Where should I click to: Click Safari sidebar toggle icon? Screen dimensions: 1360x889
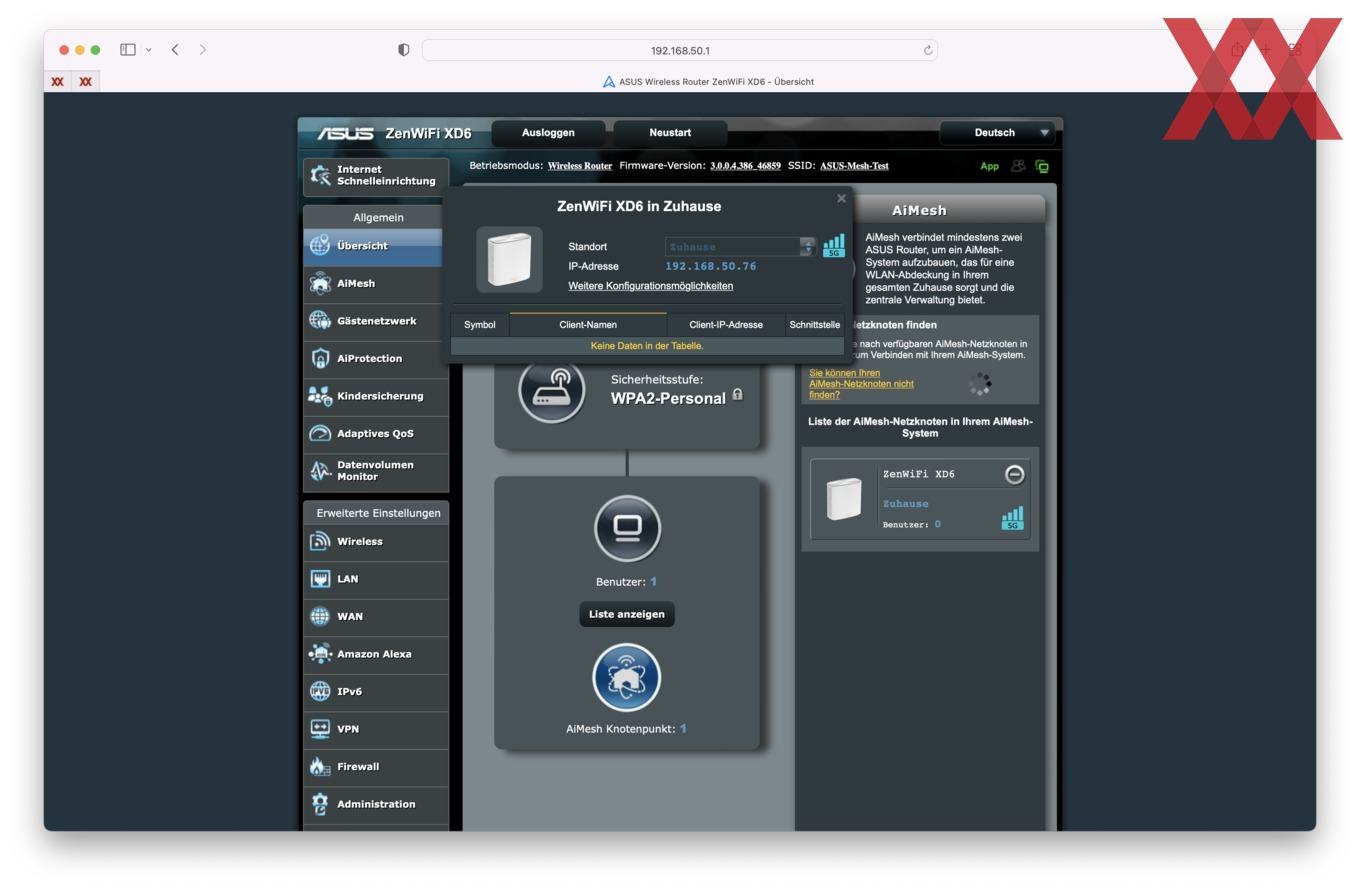coord(128,49)
